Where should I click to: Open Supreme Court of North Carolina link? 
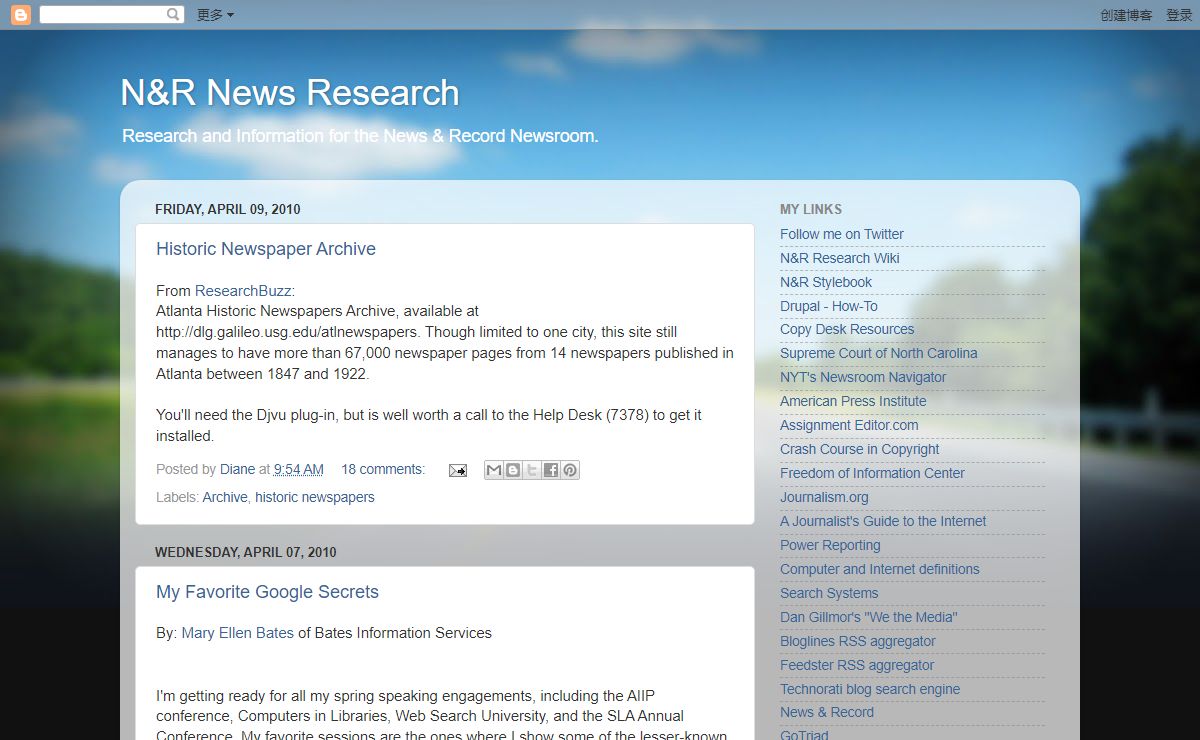point(879,353)
